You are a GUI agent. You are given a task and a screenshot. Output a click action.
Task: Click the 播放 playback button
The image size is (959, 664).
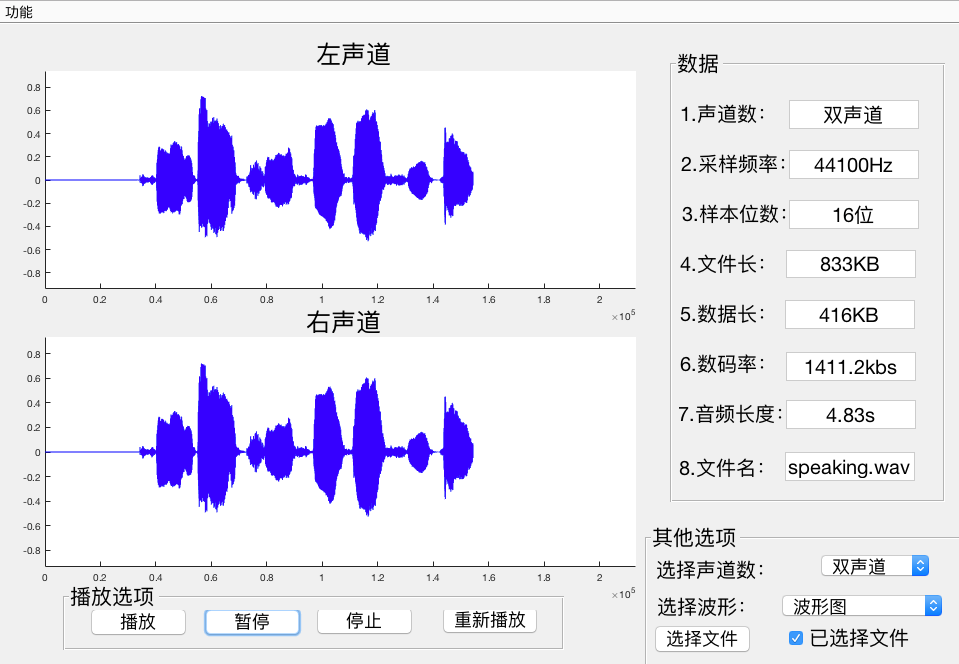138,621
